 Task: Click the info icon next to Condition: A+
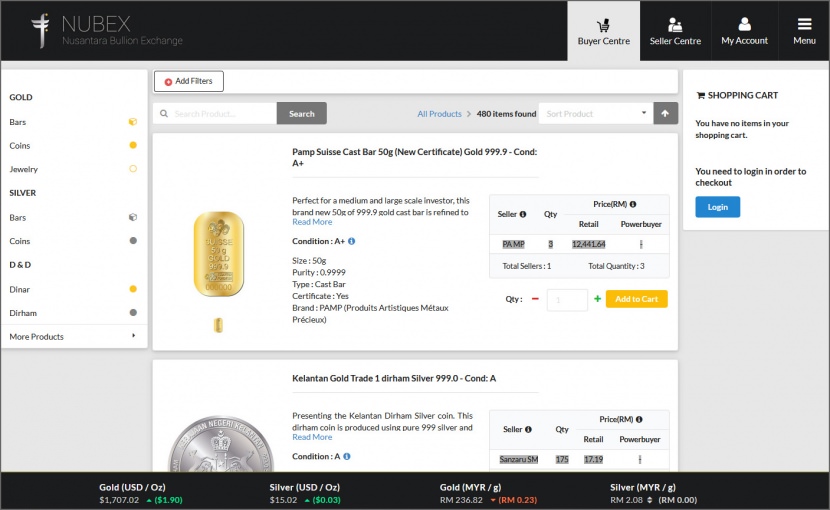click(x=351, y=241)
